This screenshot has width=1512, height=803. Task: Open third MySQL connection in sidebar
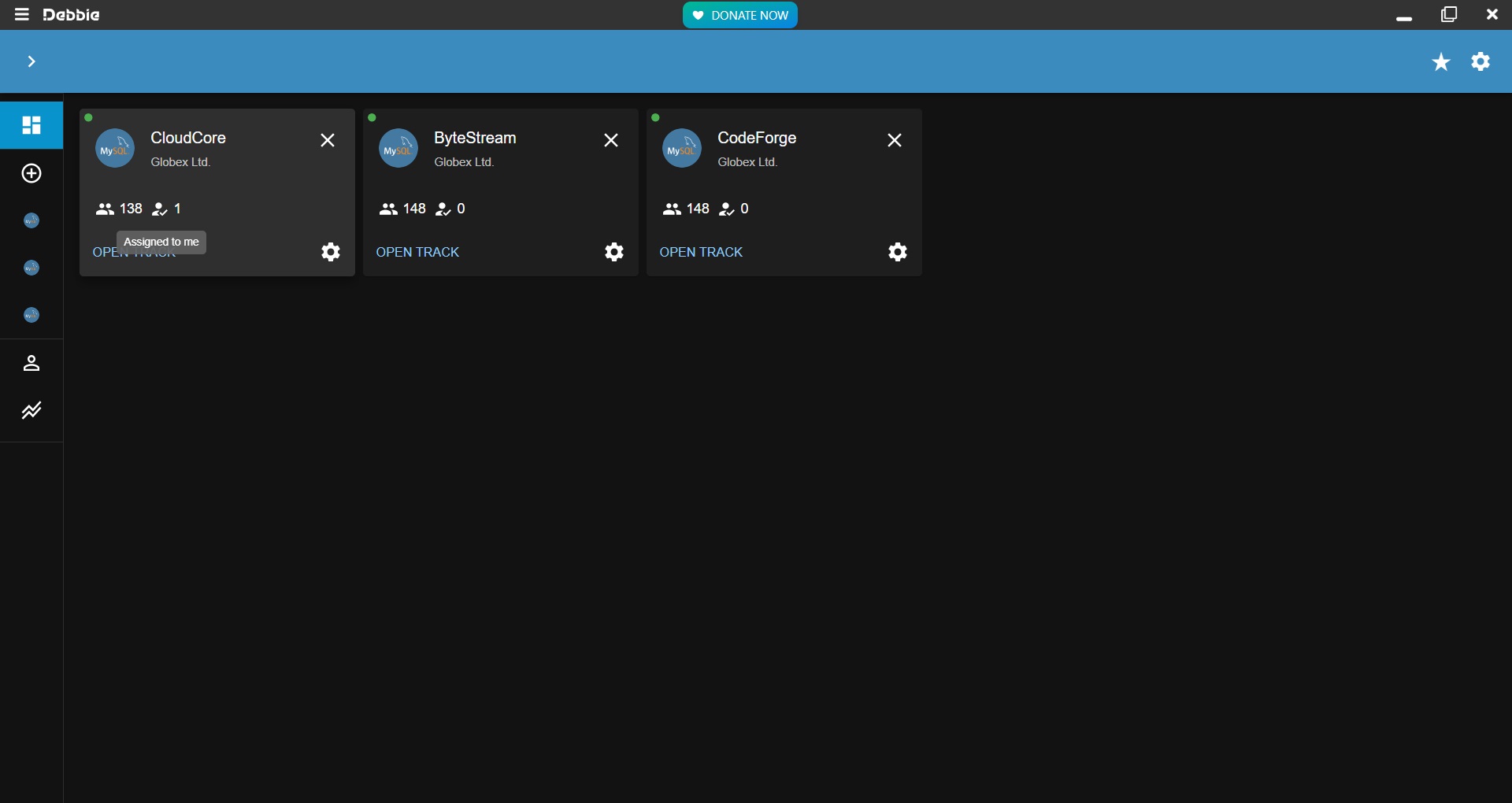click(x=31, y=316)
